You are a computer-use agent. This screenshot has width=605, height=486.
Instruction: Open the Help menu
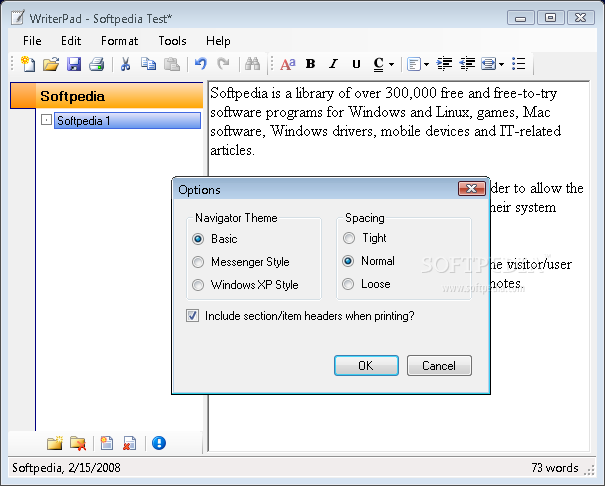(x=218, y=40)
